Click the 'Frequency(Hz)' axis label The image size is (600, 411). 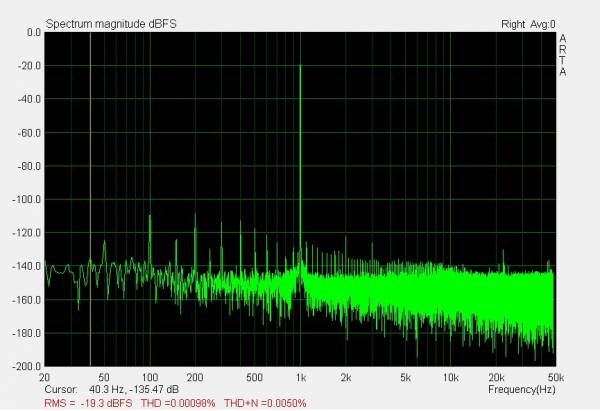[x=522, y=390]
